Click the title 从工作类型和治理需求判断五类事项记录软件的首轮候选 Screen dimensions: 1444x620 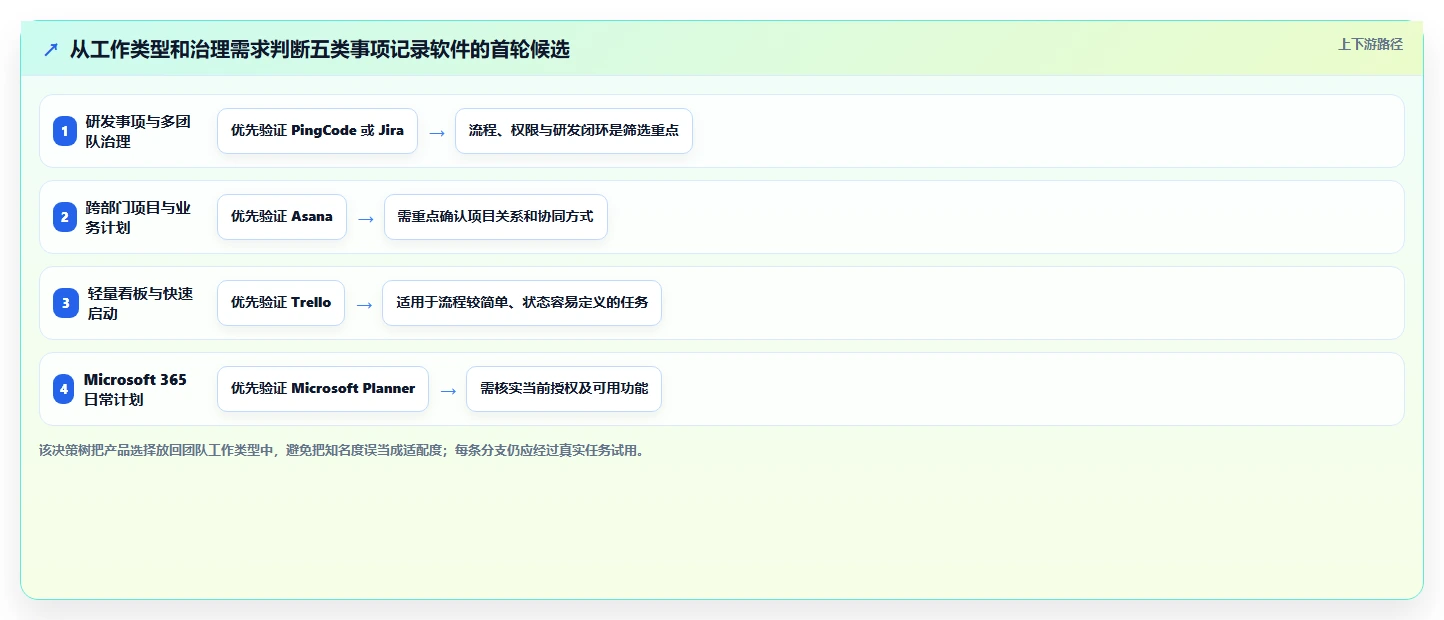[320, 50]
